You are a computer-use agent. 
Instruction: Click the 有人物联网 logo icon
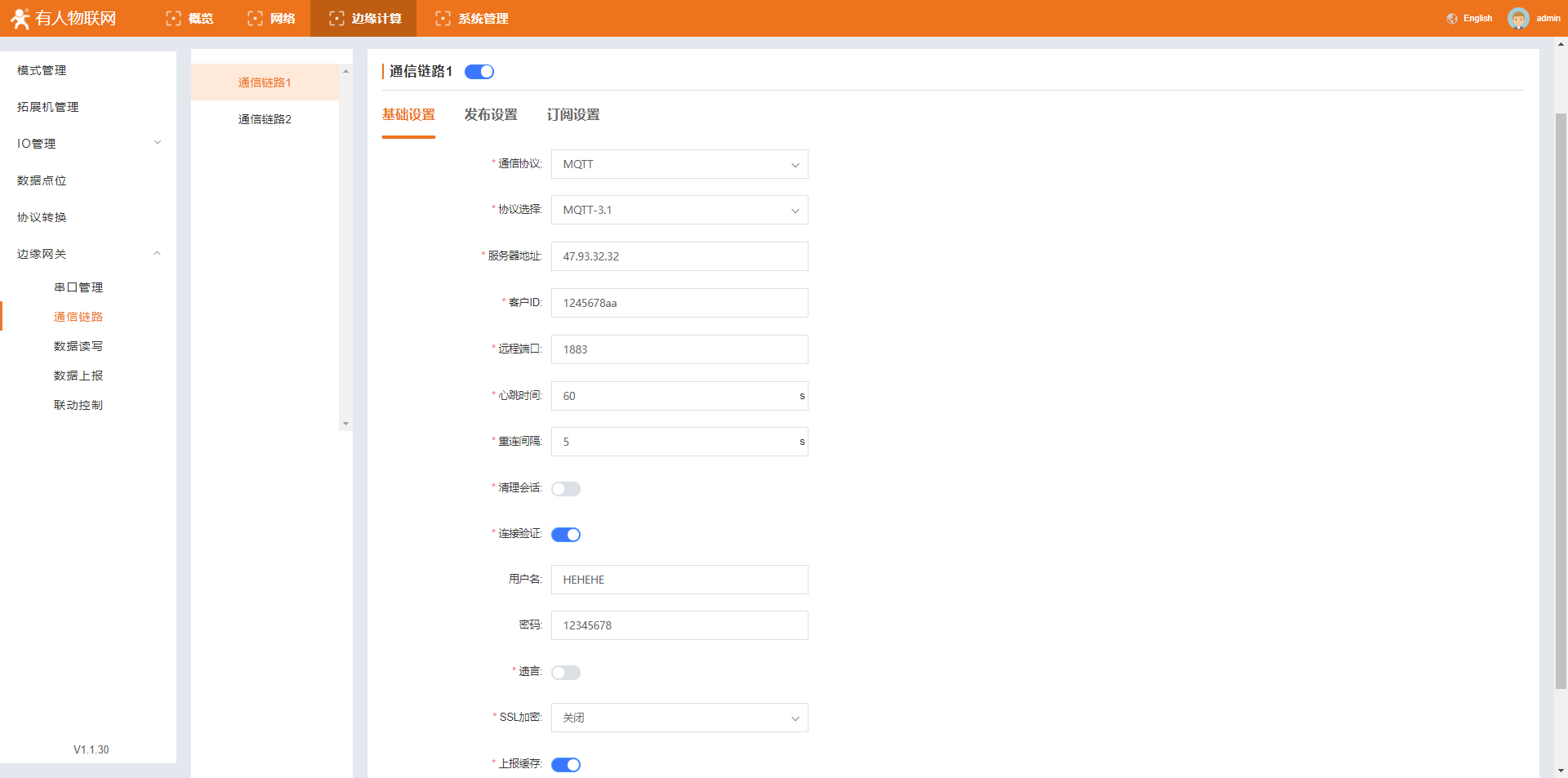(x=20, y=18)
